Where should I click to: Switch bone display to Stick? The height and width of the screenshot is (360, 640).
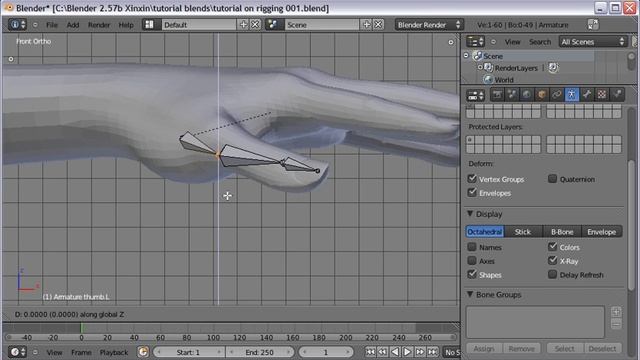click(523, 231)
